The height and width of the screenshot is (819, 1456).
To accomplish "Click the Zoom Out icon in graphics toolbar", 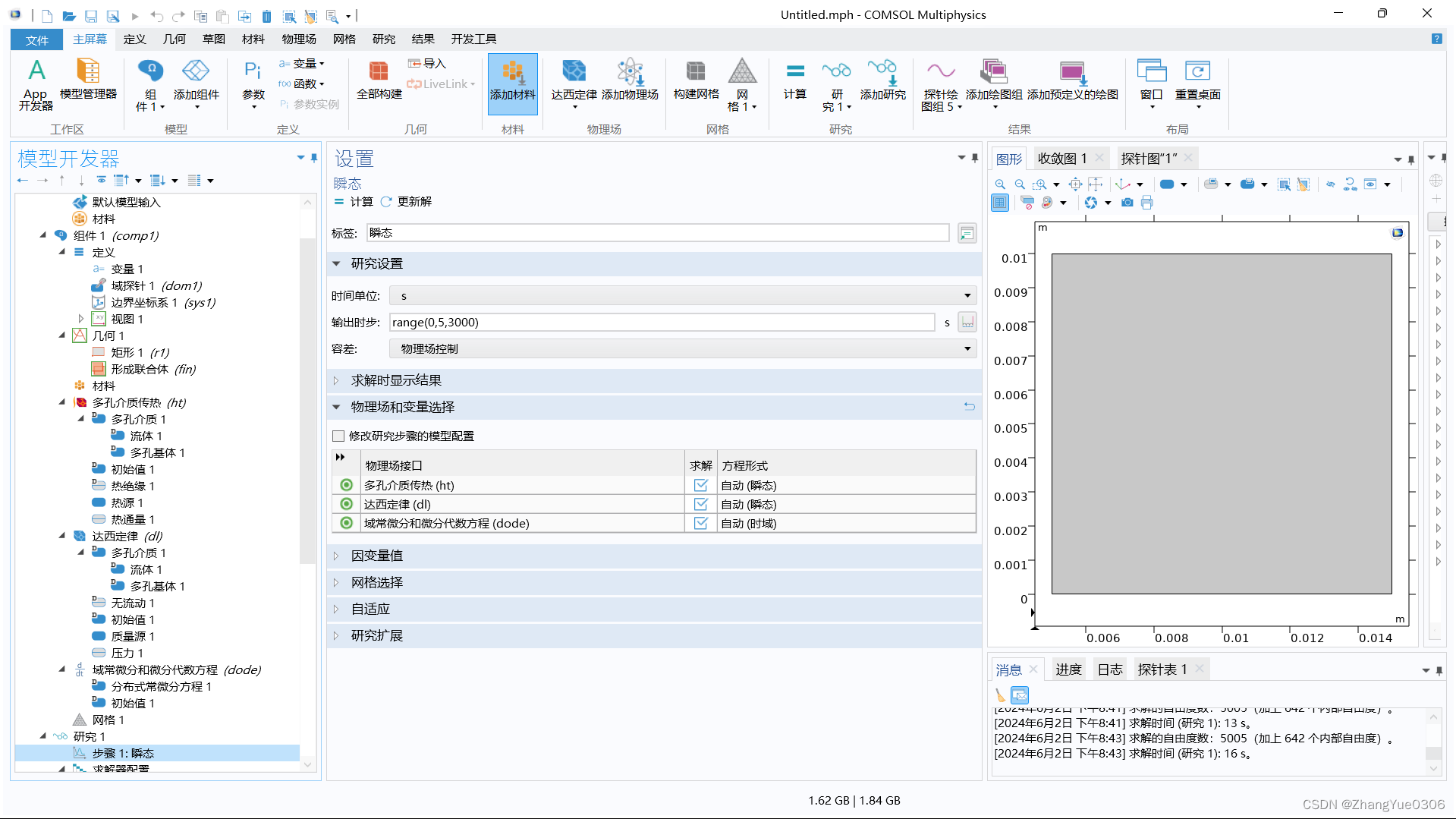I will click(x=1020, y=184).
